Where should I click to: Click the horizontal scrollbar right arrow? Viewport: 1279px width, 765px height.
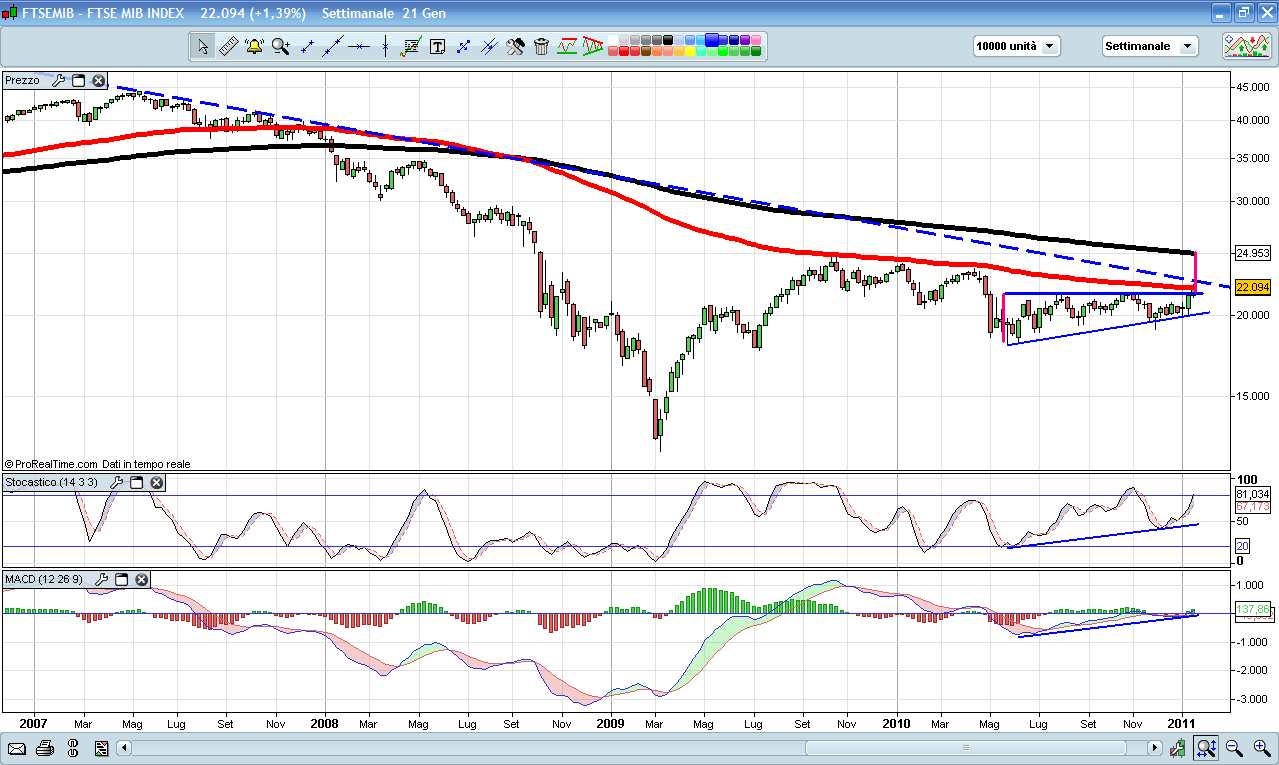1155,748
